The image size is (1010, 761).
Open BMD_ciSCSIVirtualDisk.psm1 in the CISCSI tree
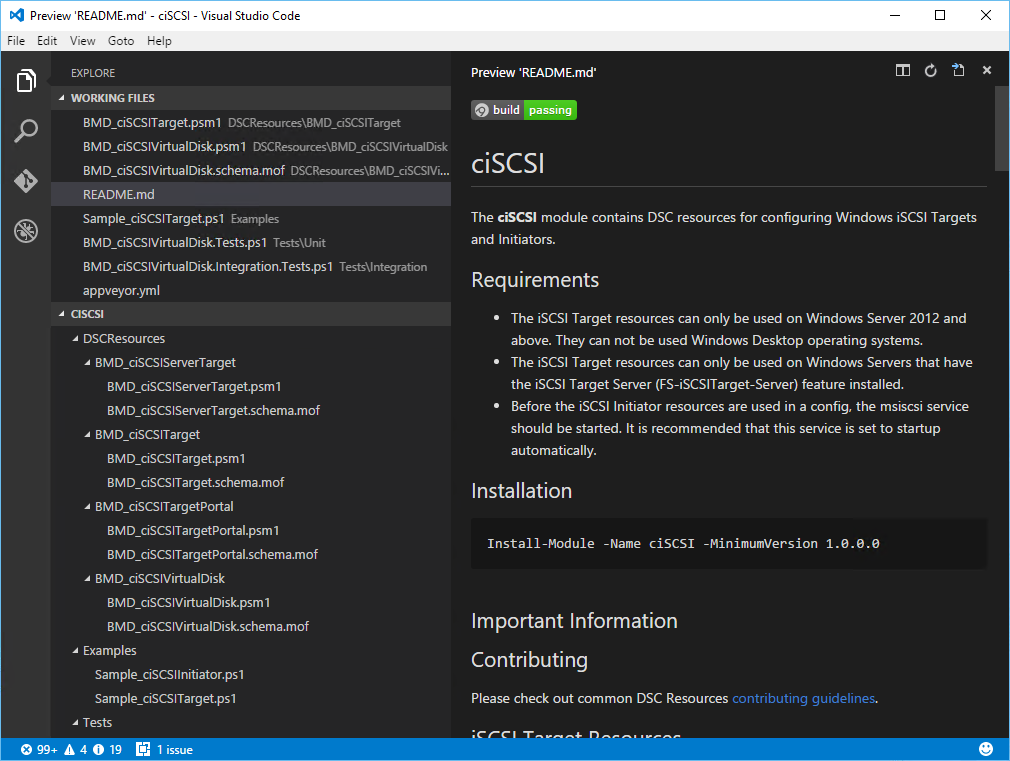click(251, 602)
